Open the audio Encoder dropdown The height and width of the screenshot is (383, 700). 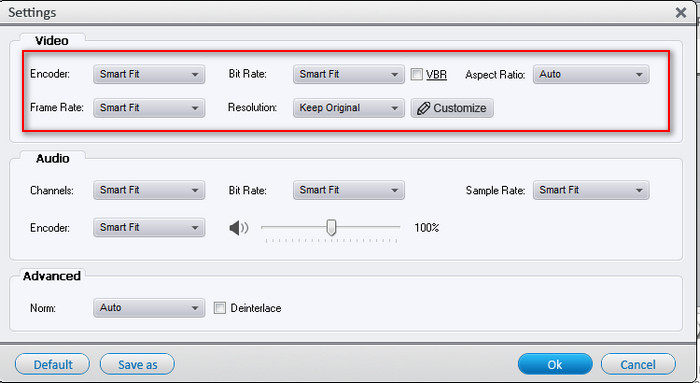[x=149, y=228]
